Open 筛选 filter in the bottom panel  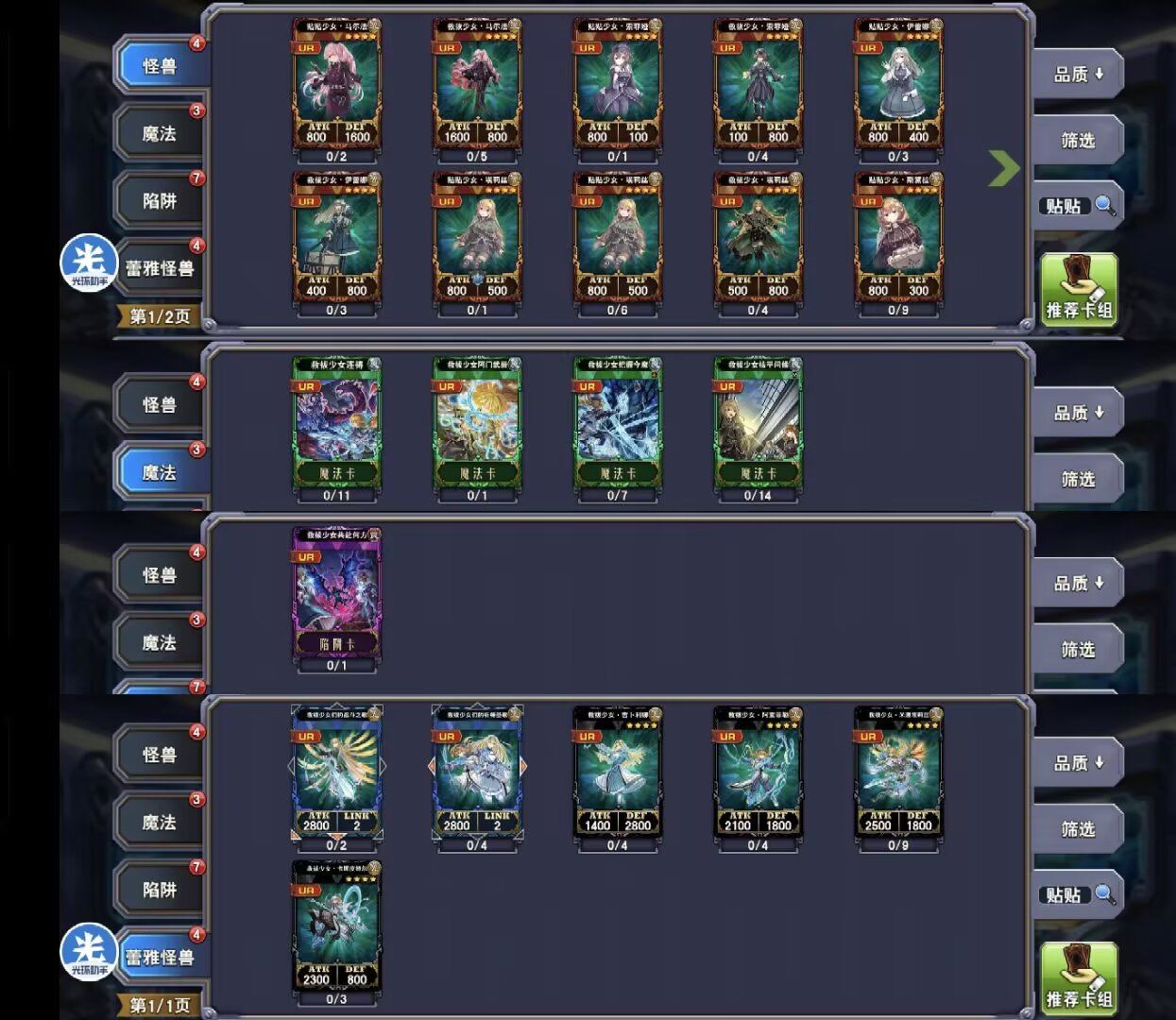1078,828
